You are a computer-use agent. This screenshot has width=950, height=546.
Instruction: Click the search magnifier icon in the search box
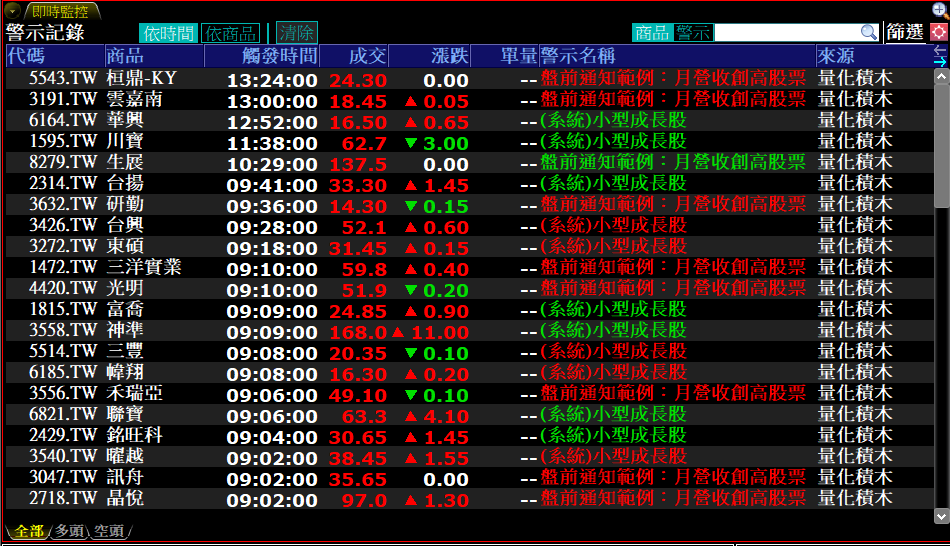pos(868,33)
